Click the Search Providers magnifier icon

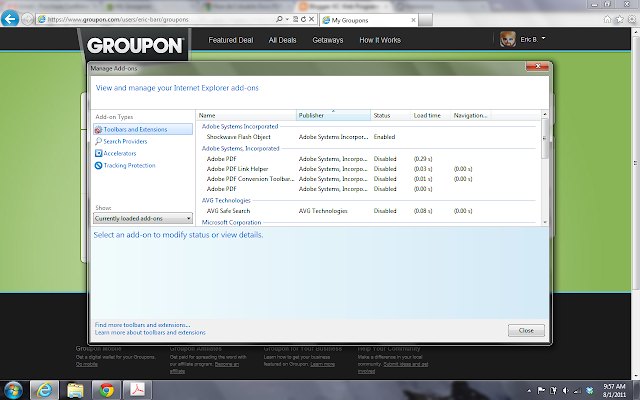click(98, 141)
